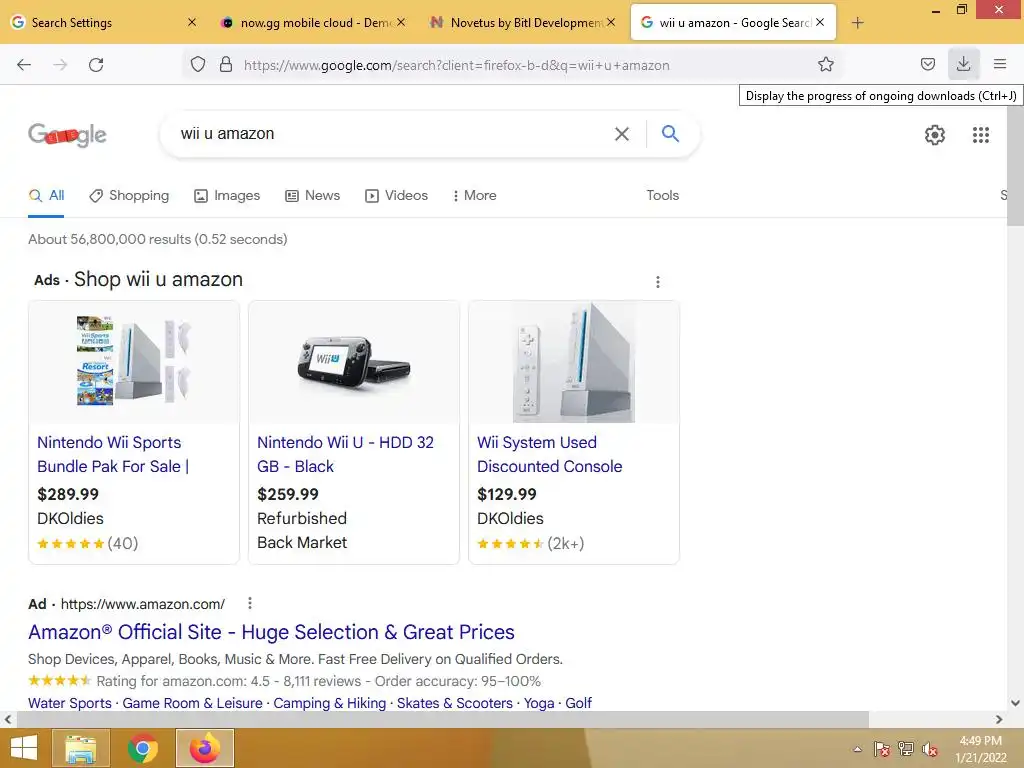Screen dimensions: 1024x768
Task: Click the muted volume tray icon
Action: point(930,749)
